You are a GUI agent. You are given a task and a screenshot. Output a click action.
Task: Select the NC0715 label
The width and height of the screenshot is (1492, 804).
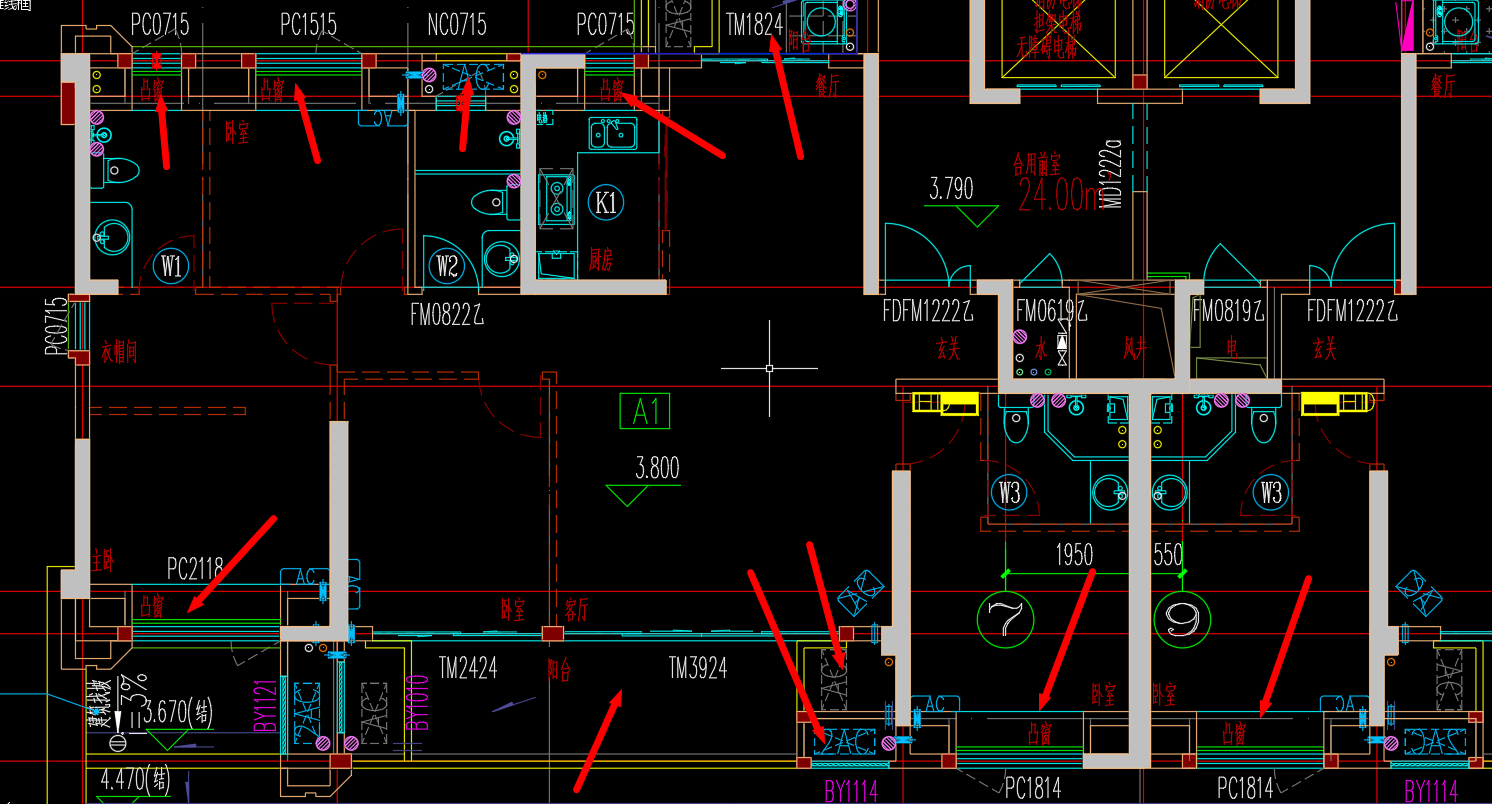pyautogui.click(x=456, y=25)
